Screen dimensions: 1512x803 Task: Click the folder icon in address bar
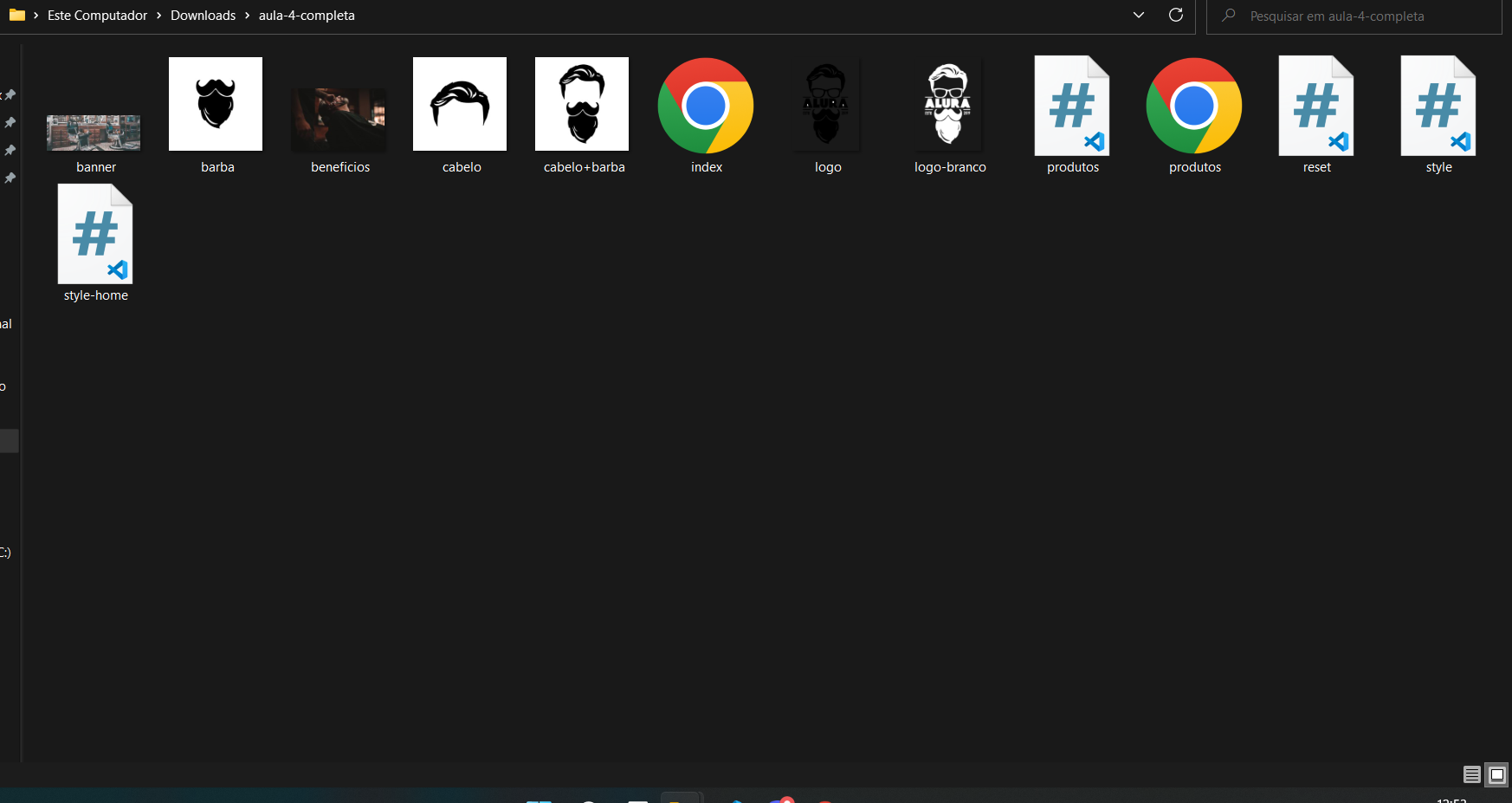16,15
